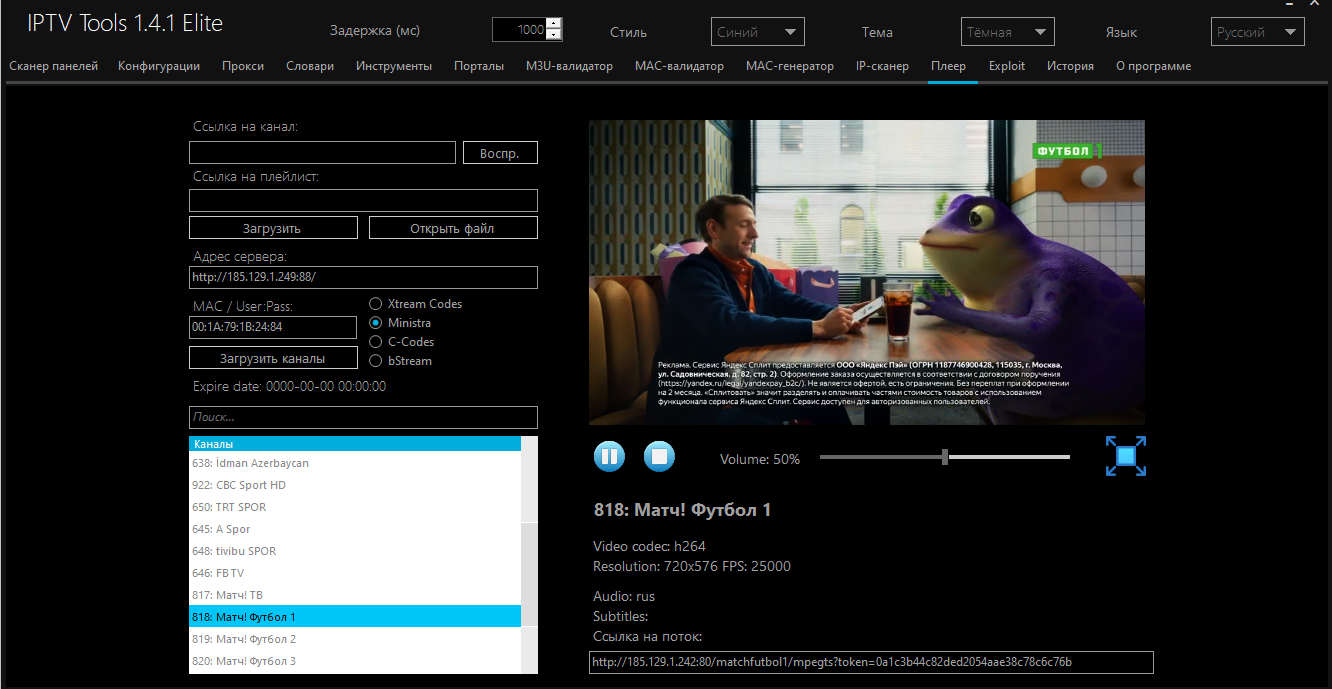The width and height of the screenshot is (1332, 689).
Task: Click in the Ссылка на канал field
Action: 322,152
